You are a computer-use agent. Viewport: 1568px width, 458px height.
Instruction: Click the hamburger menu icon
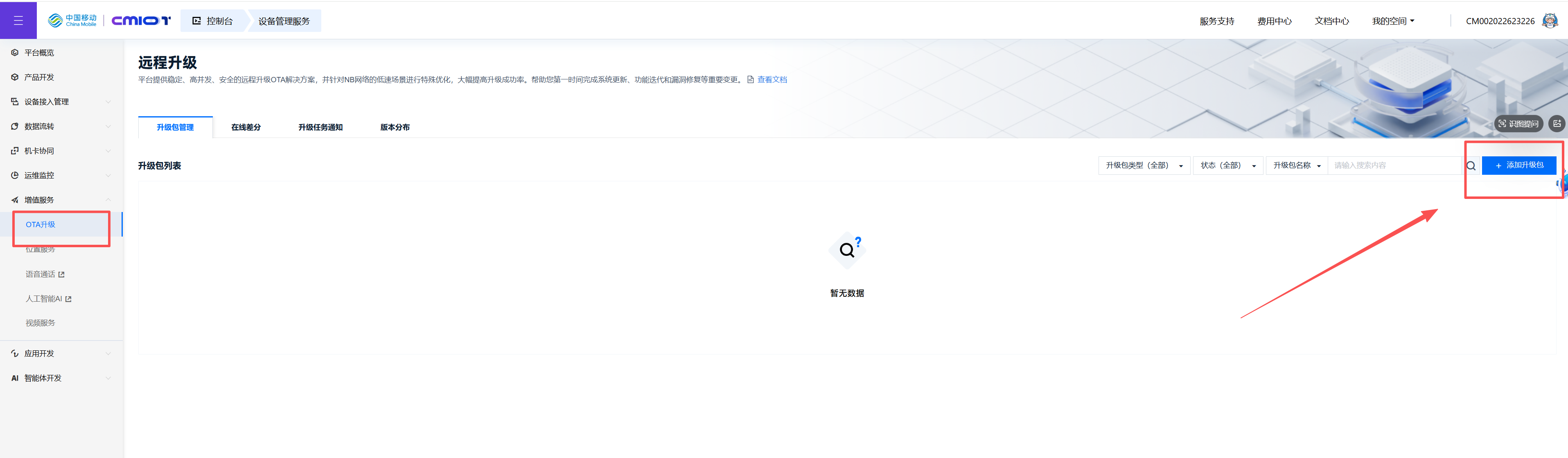[x=18, y=20]
